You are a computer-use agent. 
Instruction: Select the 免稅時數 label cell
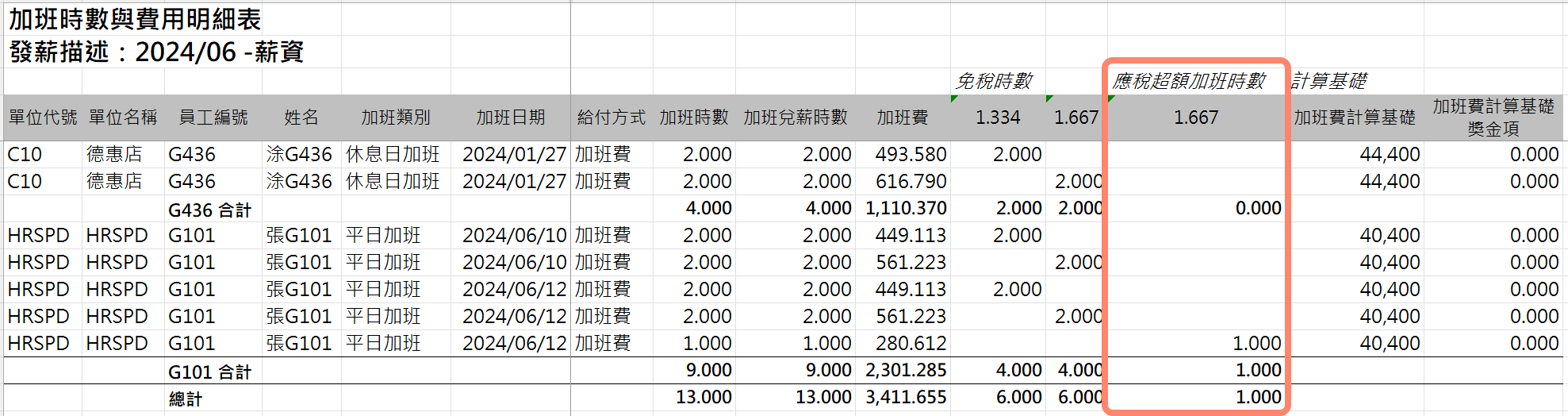click(x=995, y=81)
